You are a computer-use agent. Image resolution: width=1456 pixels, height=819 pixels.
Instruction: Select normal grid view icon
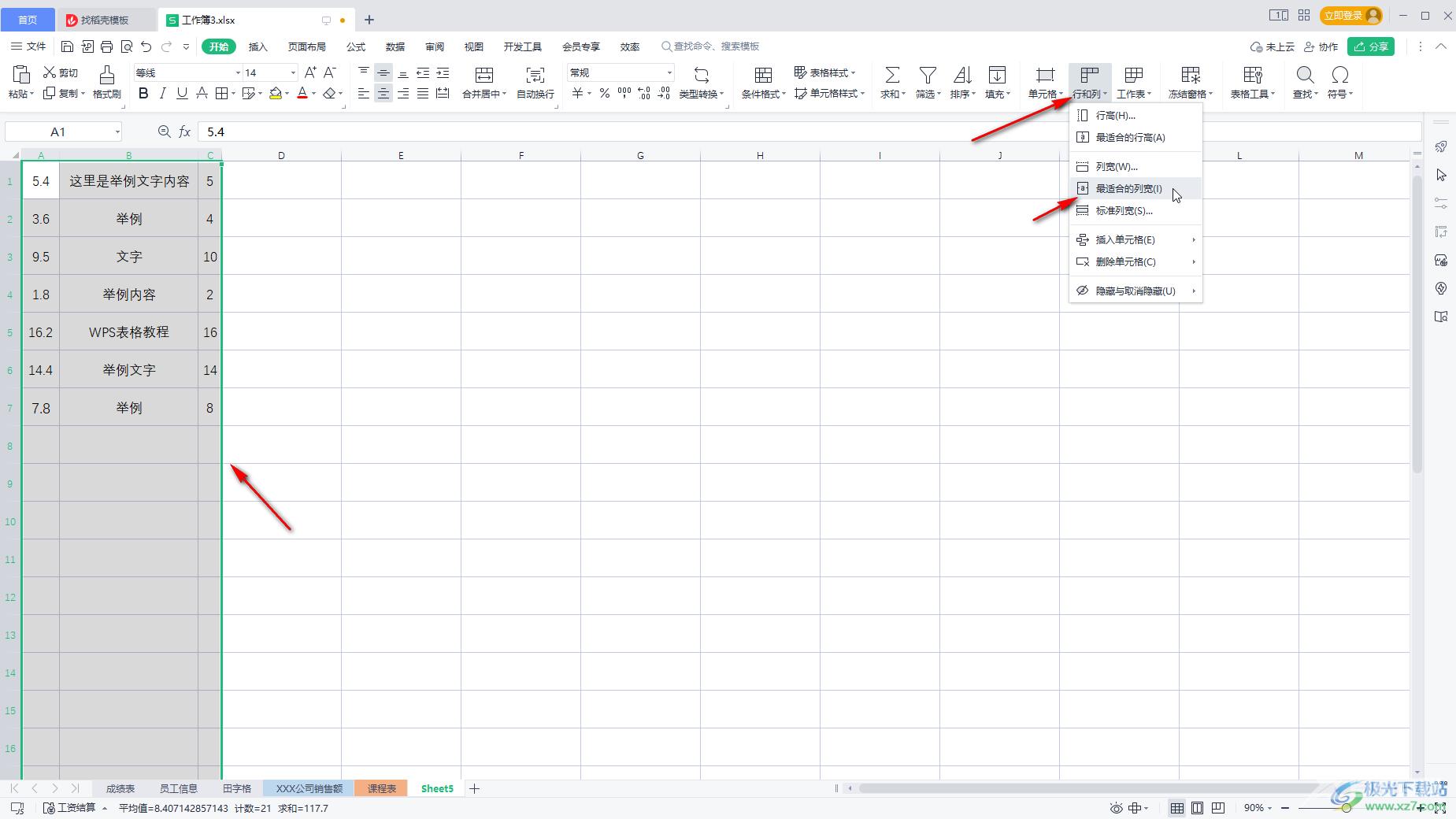point(1176,808)
